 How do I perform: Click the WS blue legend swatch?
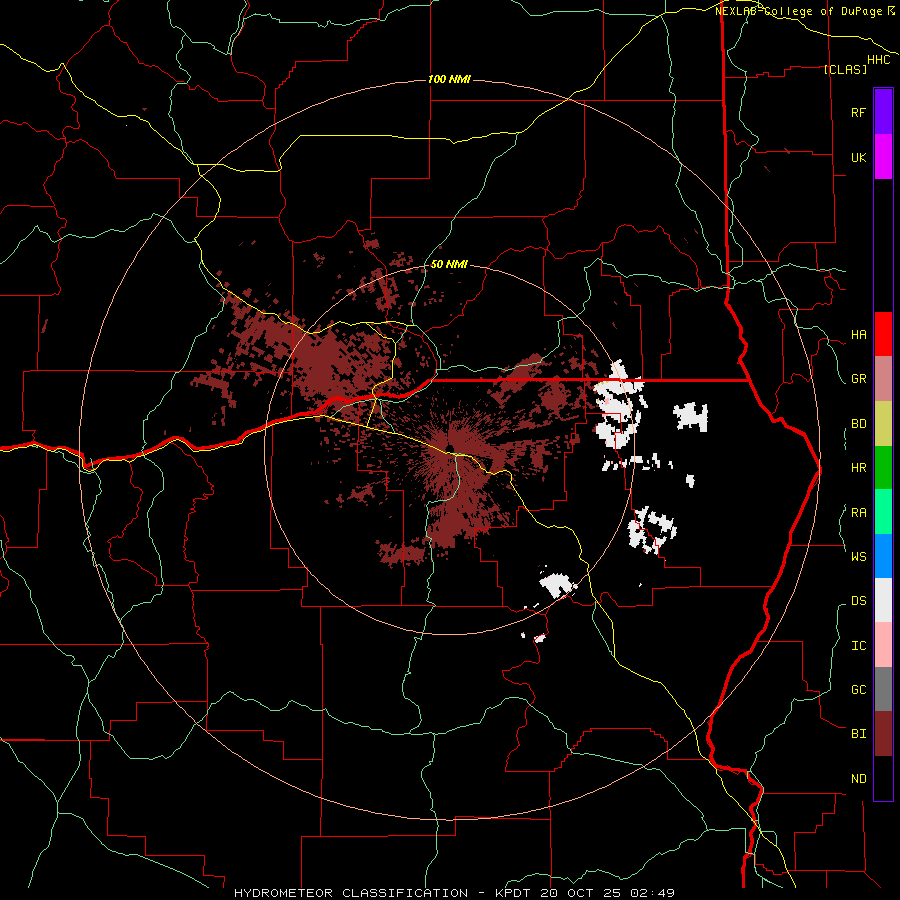coord(883,556)
